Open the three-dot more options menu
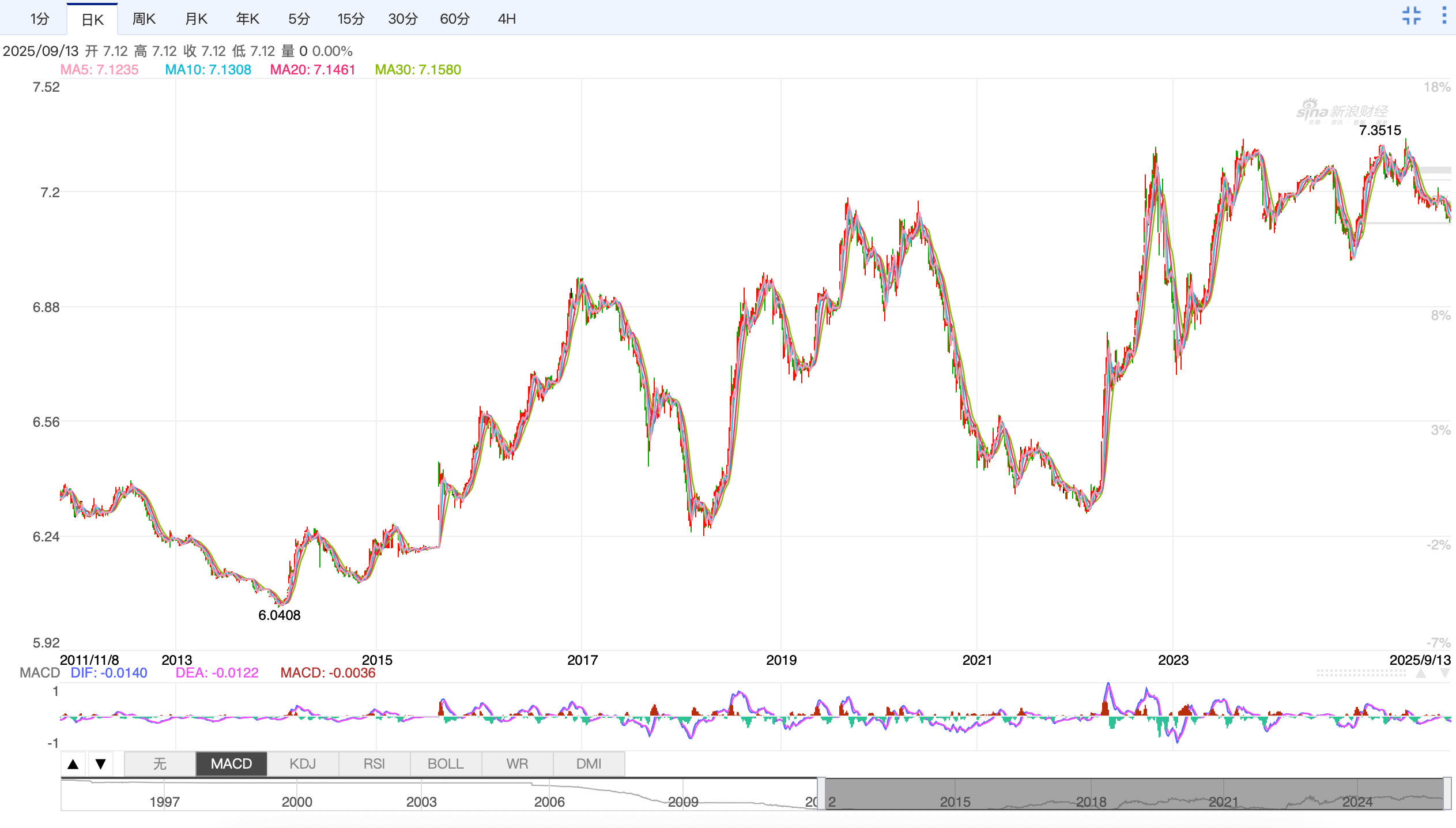This screenshot has width=1456, height=828. [1444, 16]
